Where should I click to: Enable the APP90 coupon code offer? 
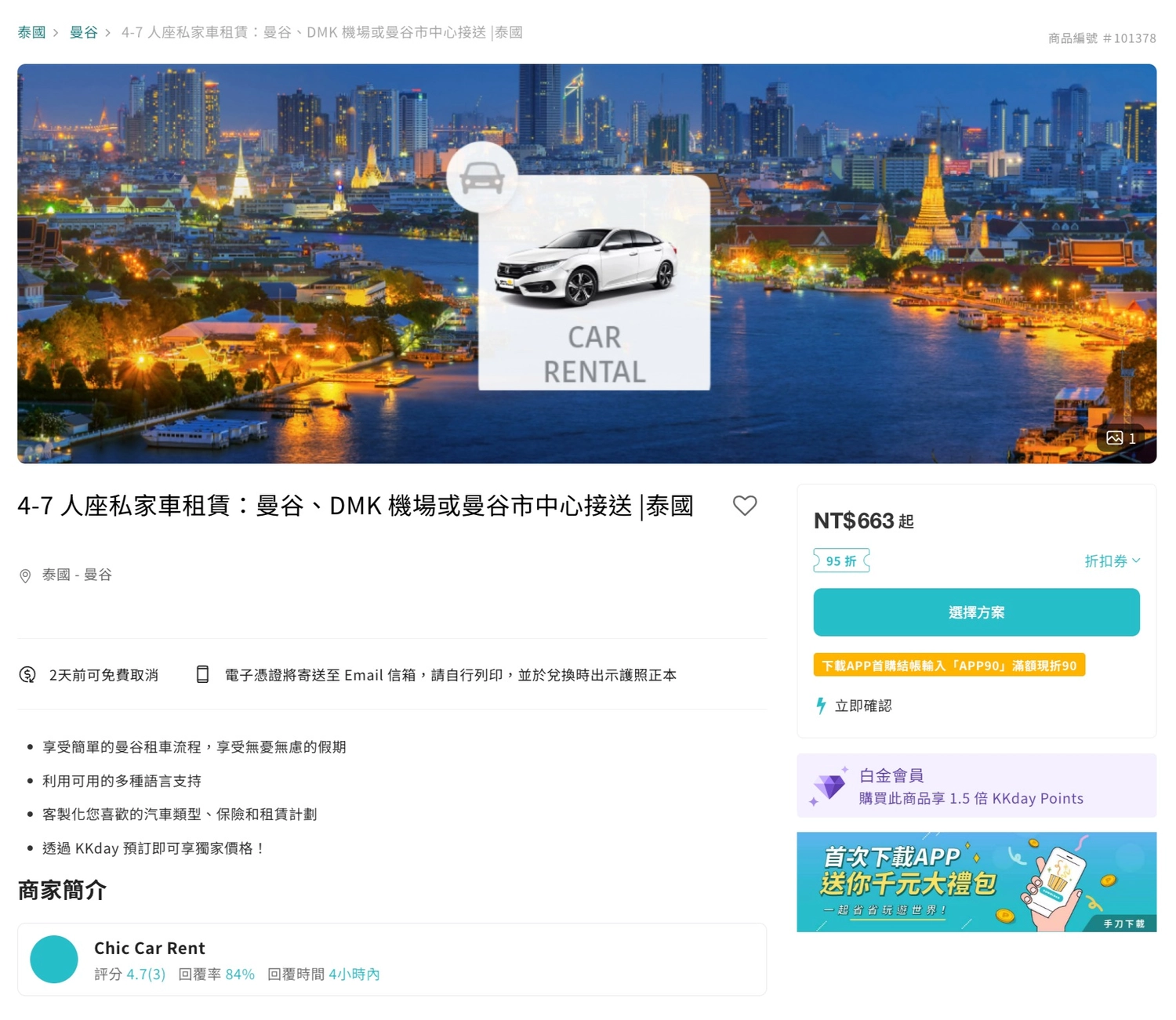[x=949, y=665]
